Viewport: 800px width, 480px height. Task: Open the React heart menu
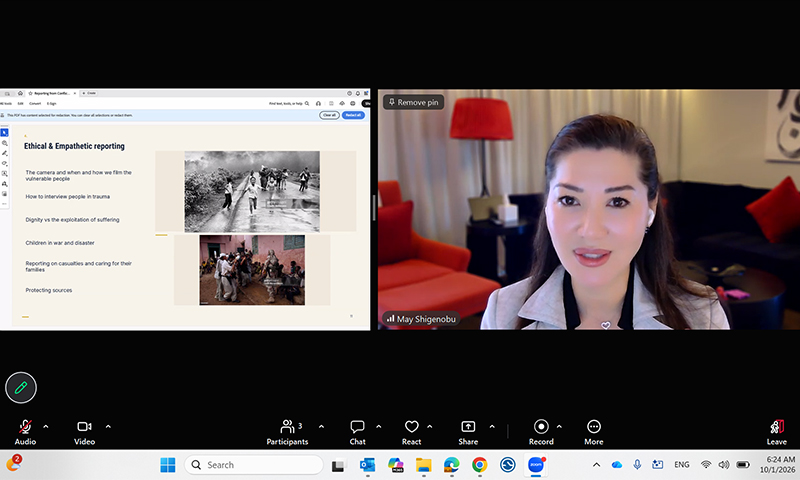tap(412, 432)
